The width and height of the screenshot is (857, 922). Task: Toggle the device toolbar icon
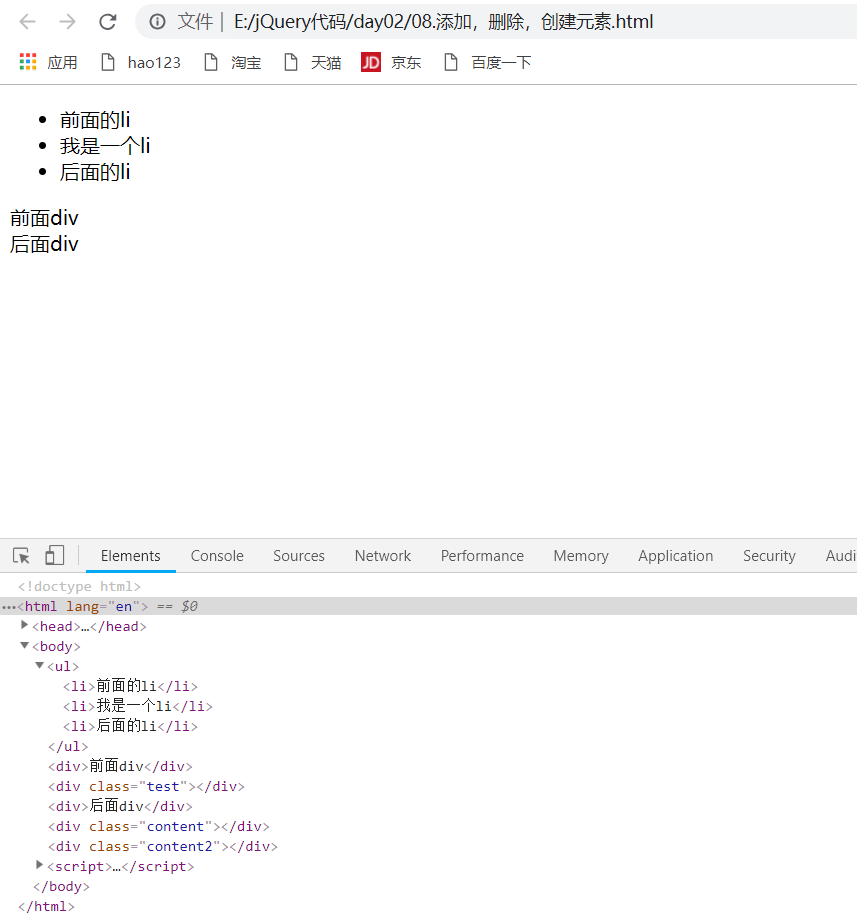pos(55,555)
